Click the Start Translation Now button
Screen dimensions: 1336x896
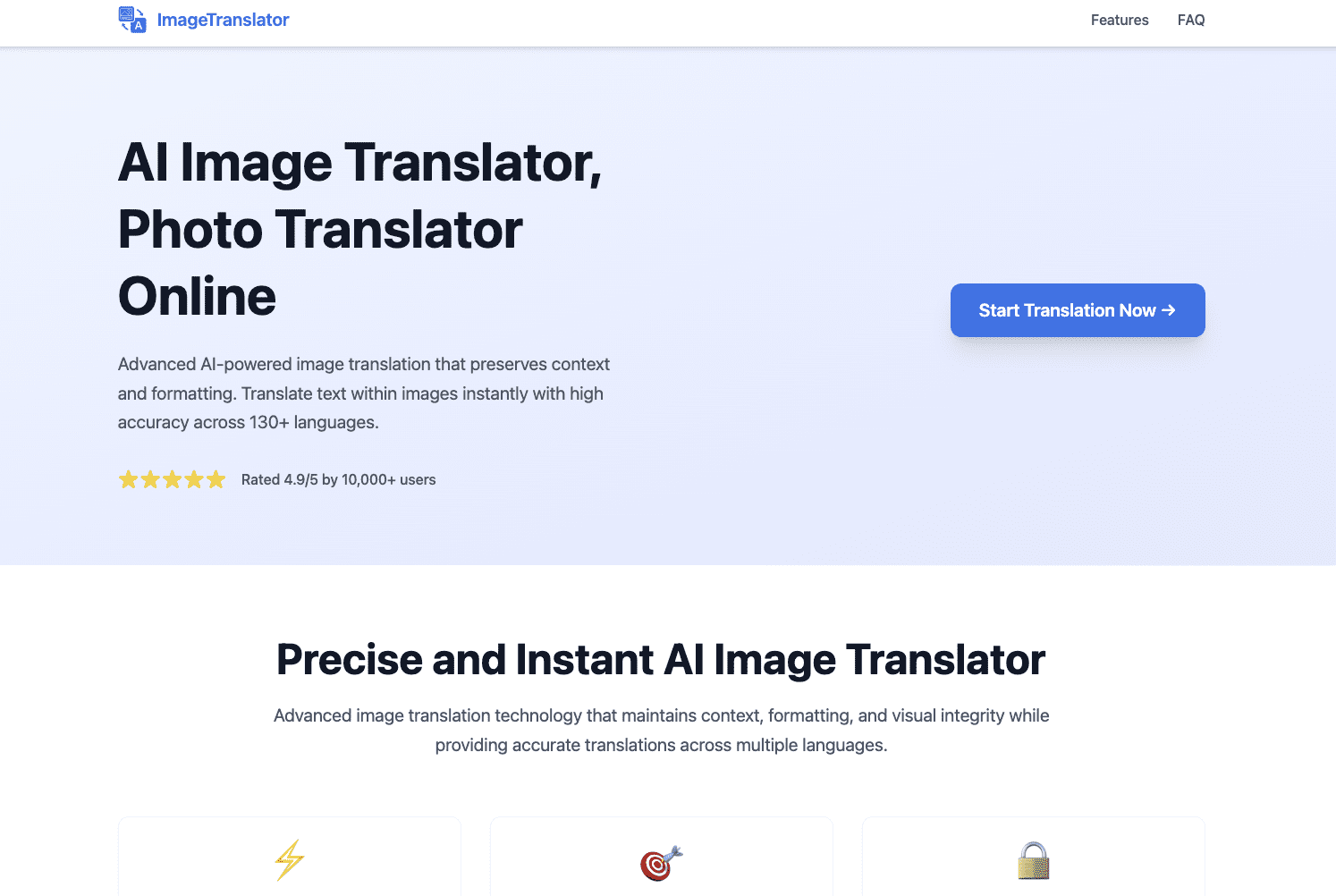(x=1077, y=310)
